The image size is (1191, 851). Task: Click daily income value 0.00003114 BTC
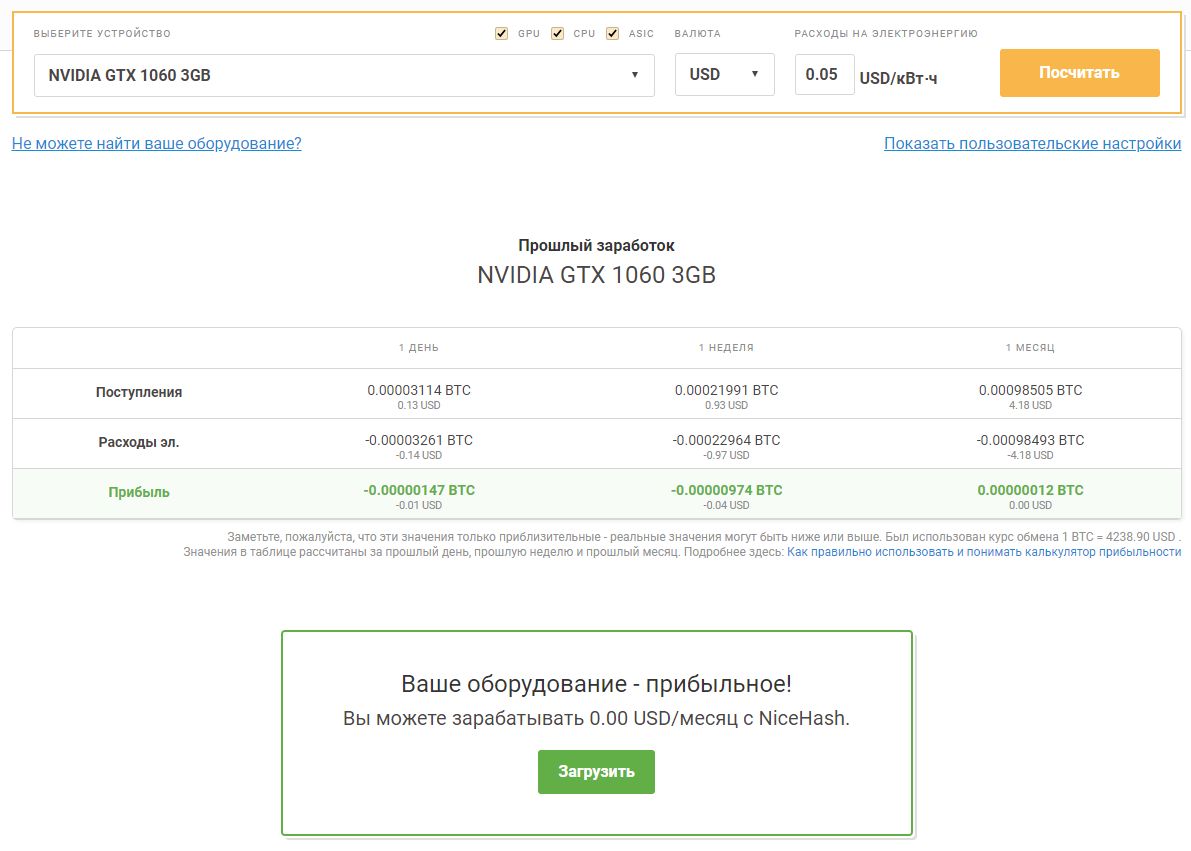click(x=418, y=390)
